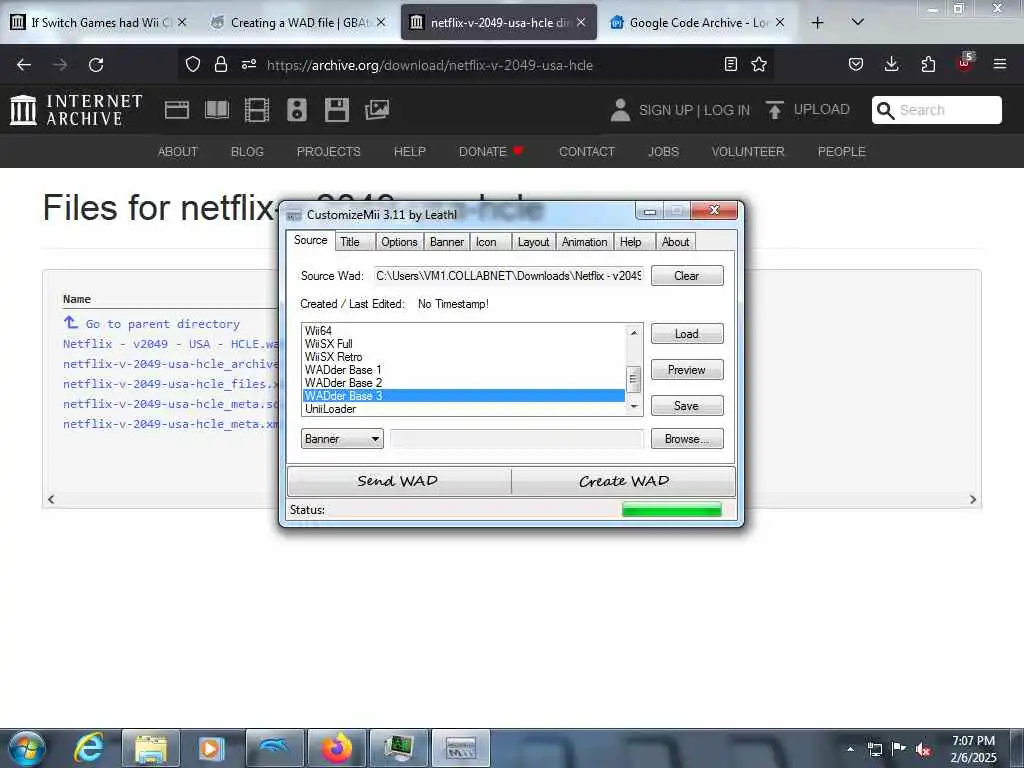This screenshot has height=768, width=1024.
Task: Clear the Source Wad path
Action: [x=687, y=276]
